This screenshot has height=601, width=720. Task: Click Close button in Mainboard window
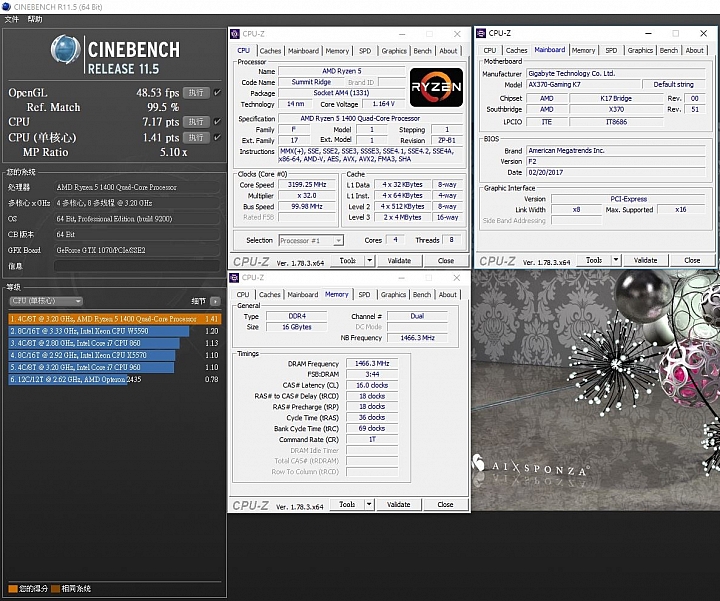tap(692, 260)
